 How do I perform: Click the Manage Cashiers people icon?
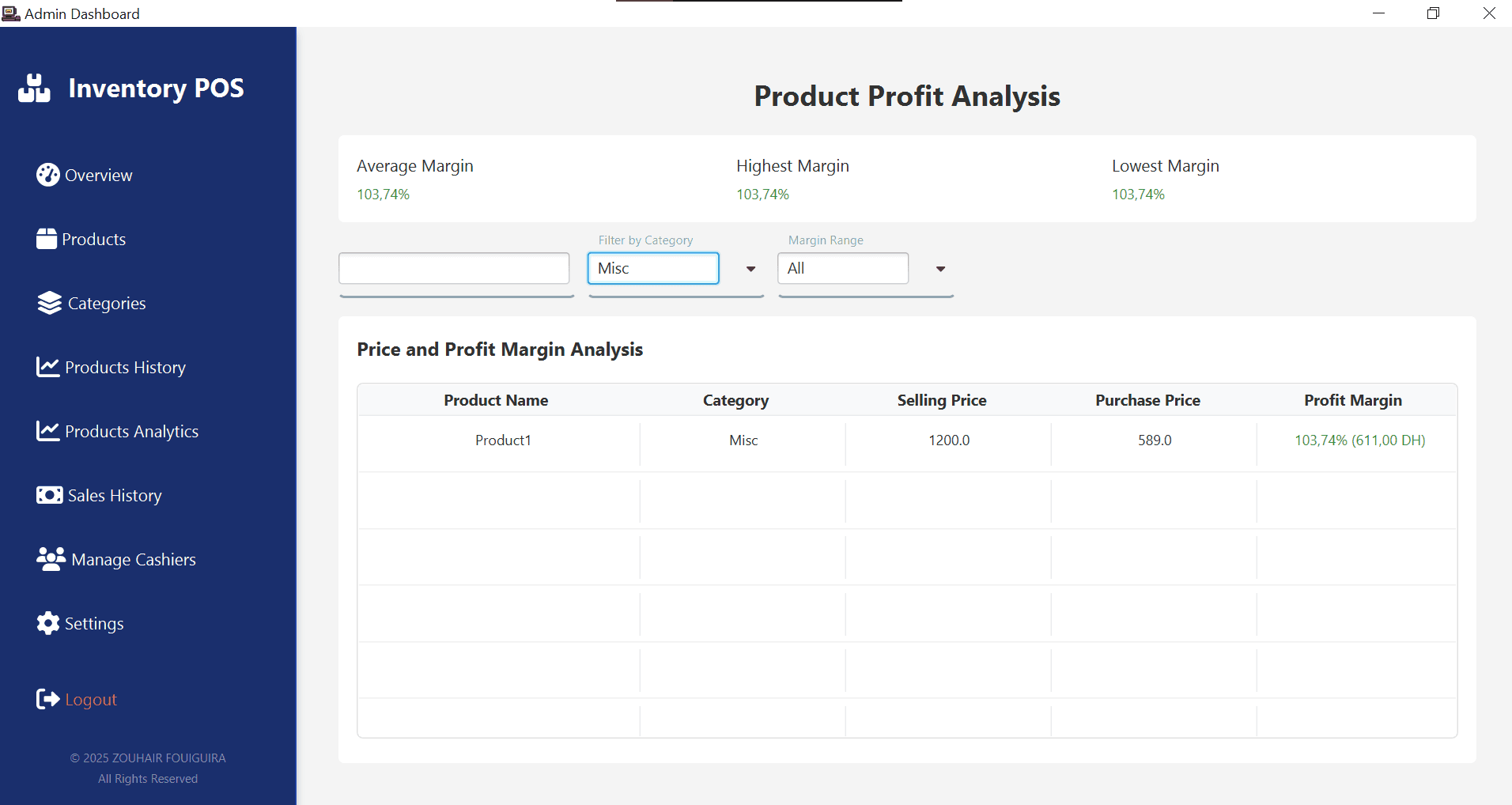pos(51,559)
